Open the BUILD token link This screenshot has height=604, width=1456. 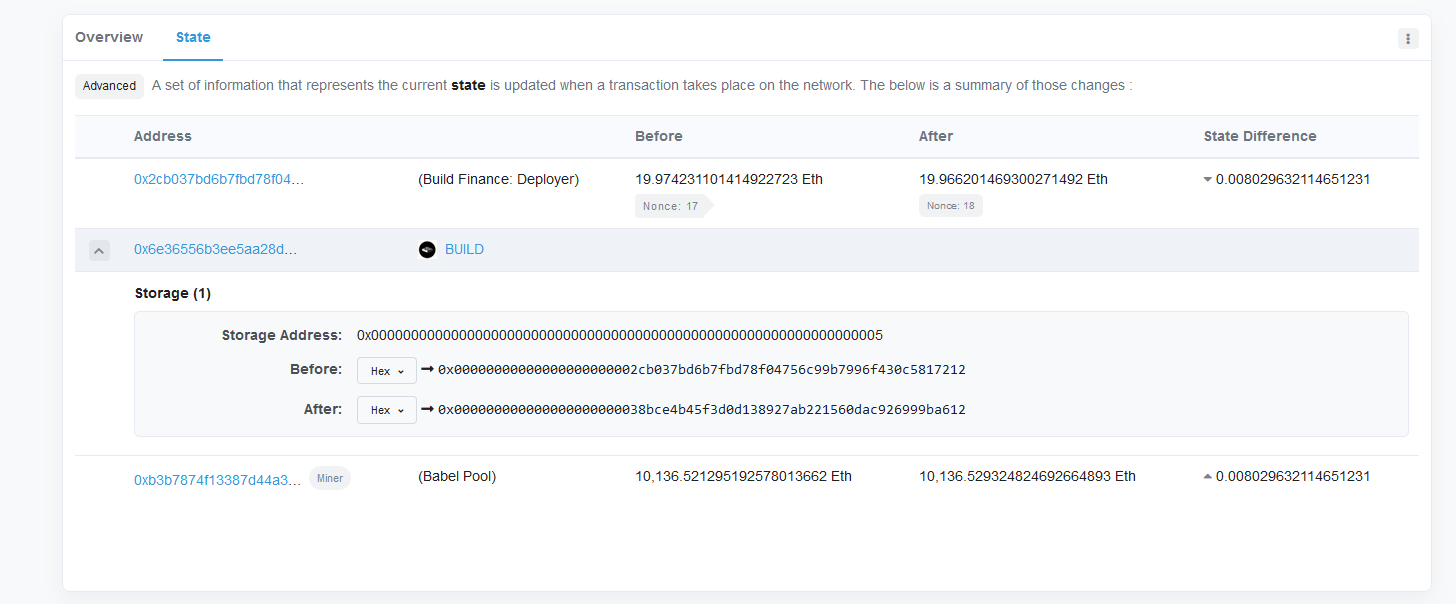click(x=464, y=250)
